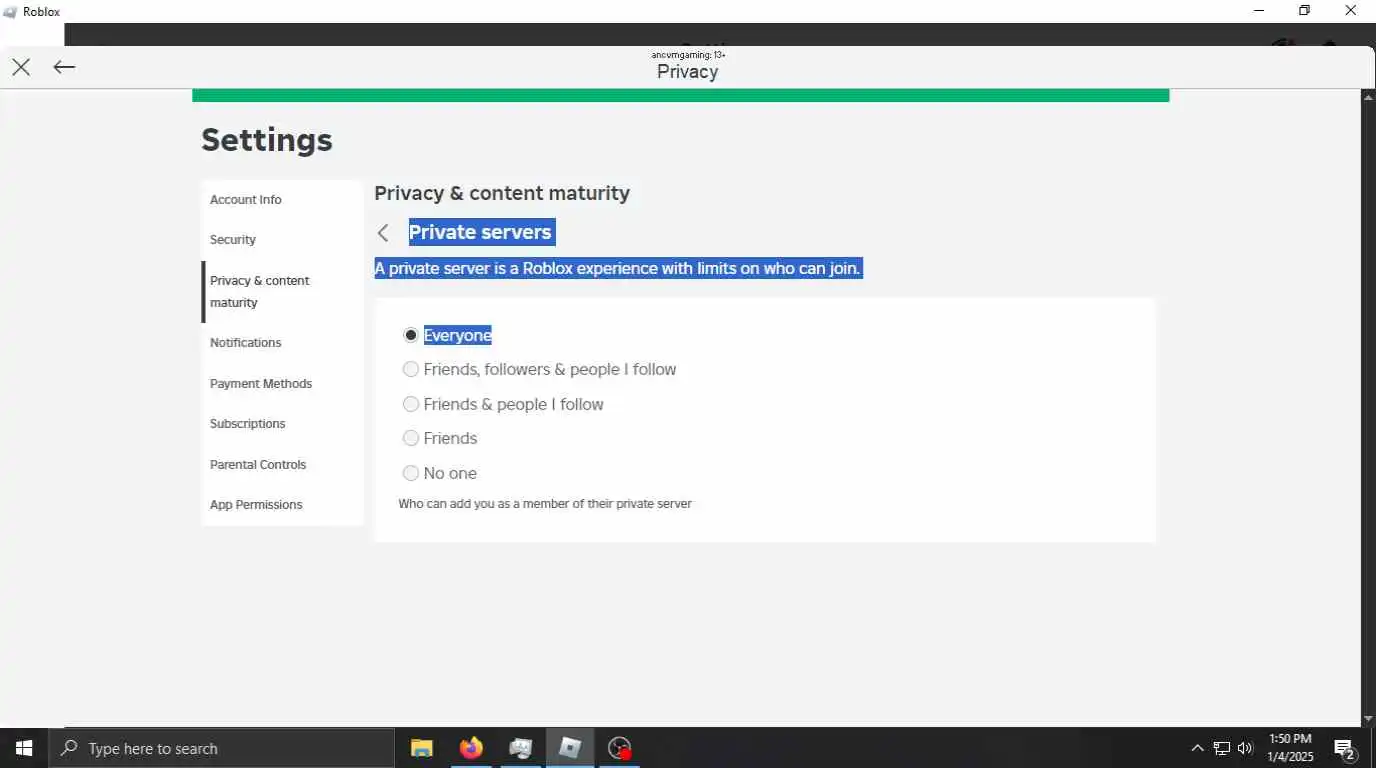Show hidden system tray icons
Viewport: 1376px width, 768px height.
1197,748
